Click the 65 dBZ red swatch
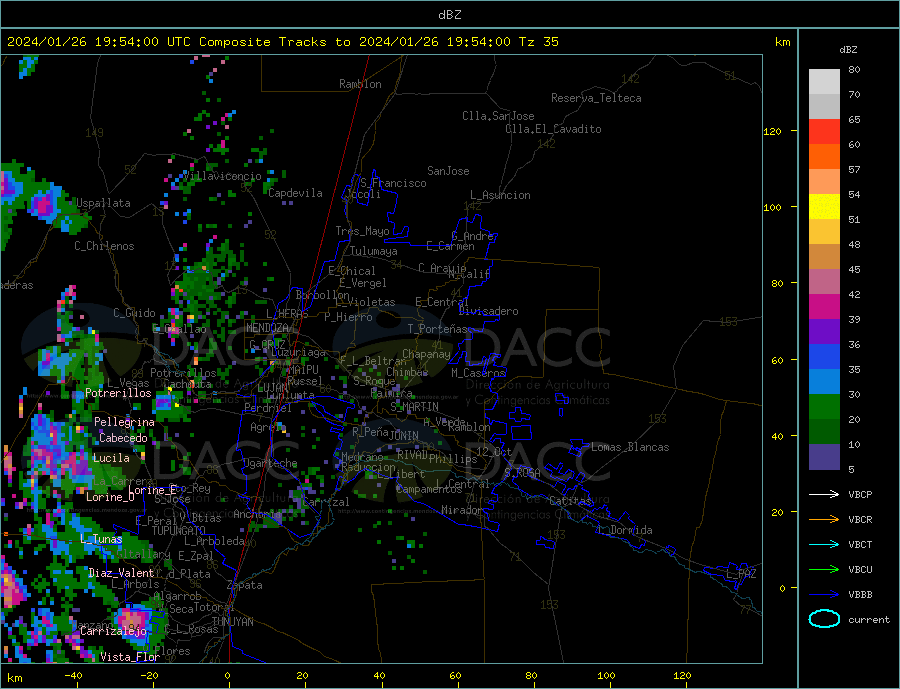This screenshot has width=900, height=689. coord(824,131)
